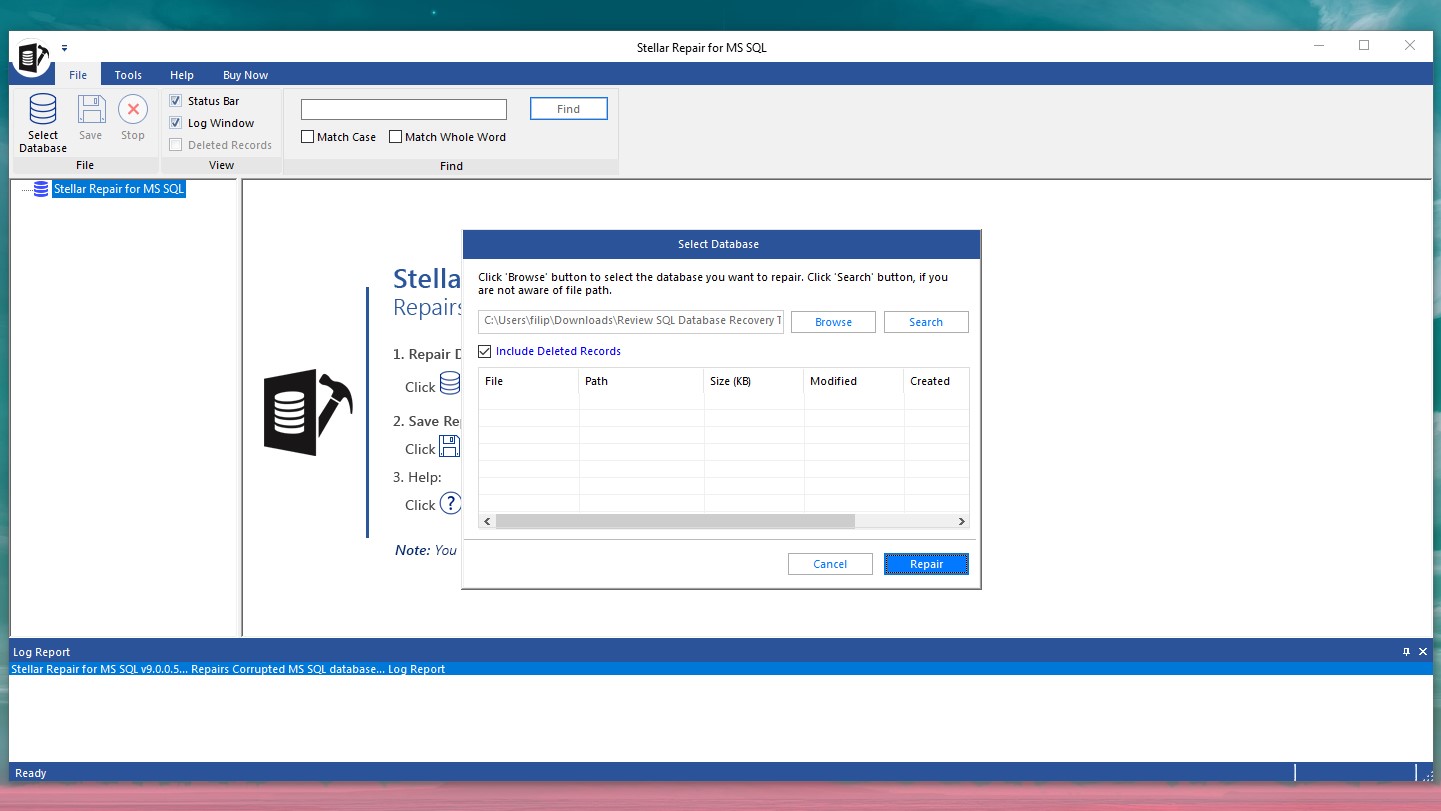Click the Search button in dialog
Screen dimensions: 1441x811
click(926, 322)
